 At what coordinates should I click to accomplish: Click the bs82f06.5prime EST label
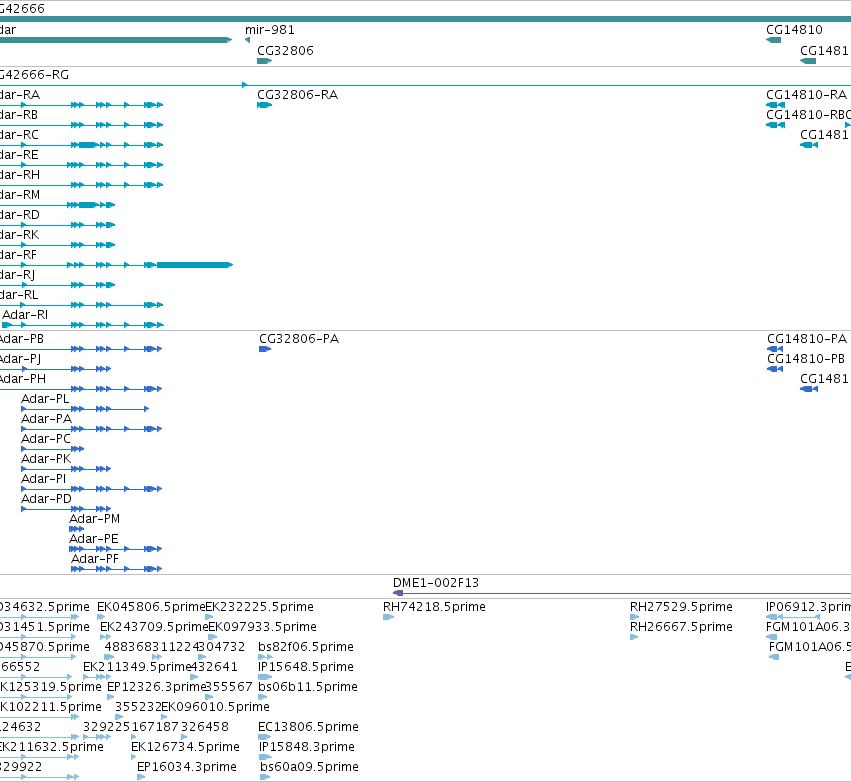click(306, 647)
